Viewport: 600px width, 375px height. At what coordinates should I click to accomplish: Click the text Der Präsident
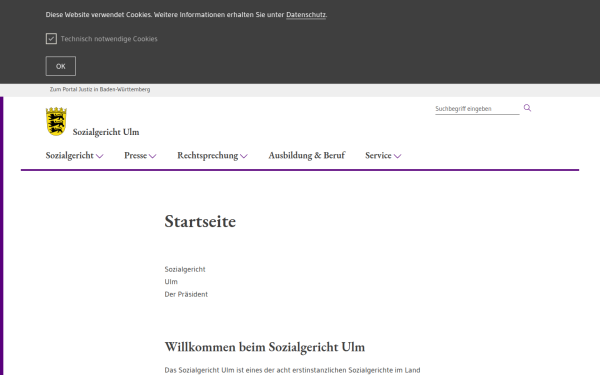(x=186, y=294)
